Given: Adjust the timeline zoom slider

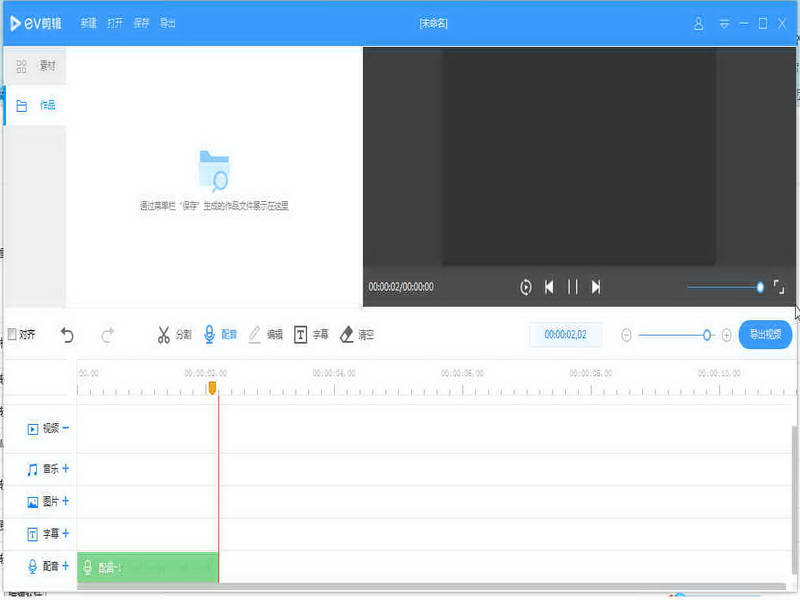Looking at the screenshot, I should (x=676, y=335).
